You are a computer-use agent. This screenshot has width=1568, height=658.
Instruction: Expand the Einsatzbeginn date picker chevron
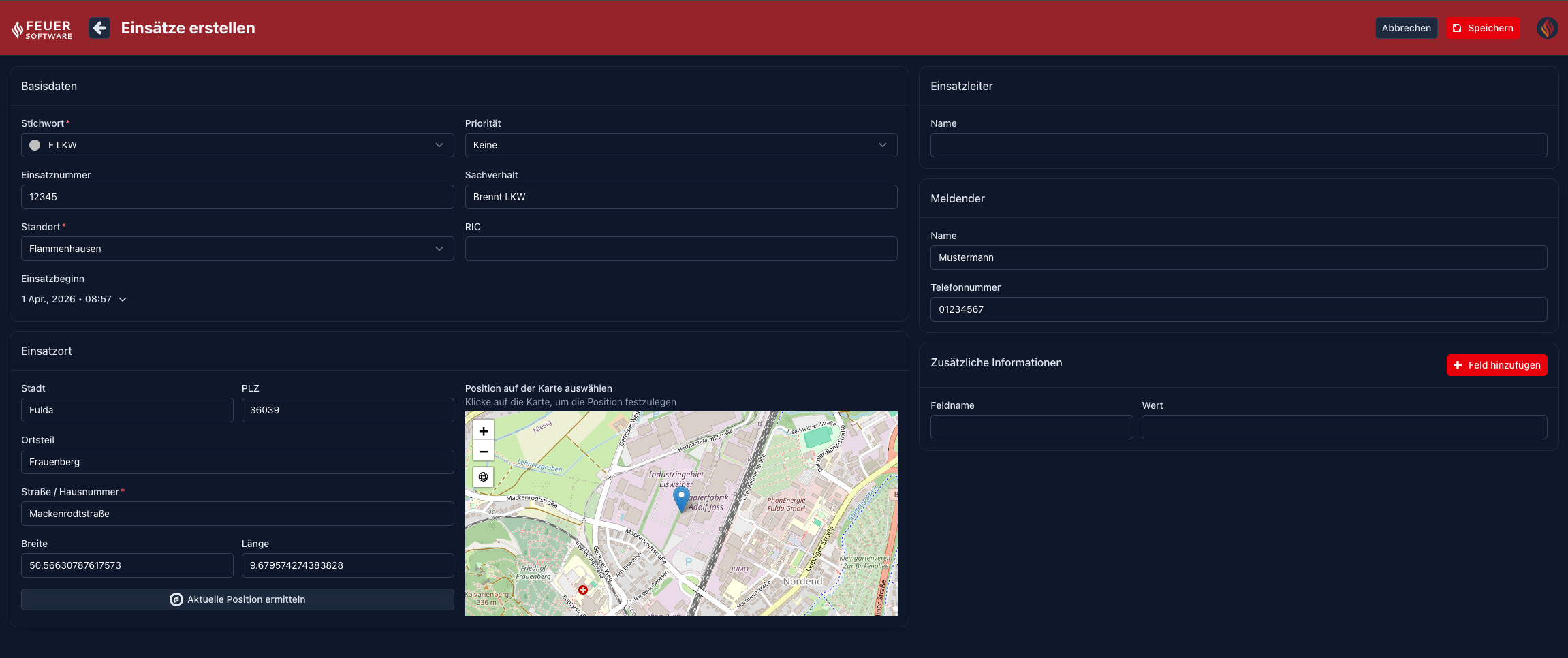tap(123, 299)
